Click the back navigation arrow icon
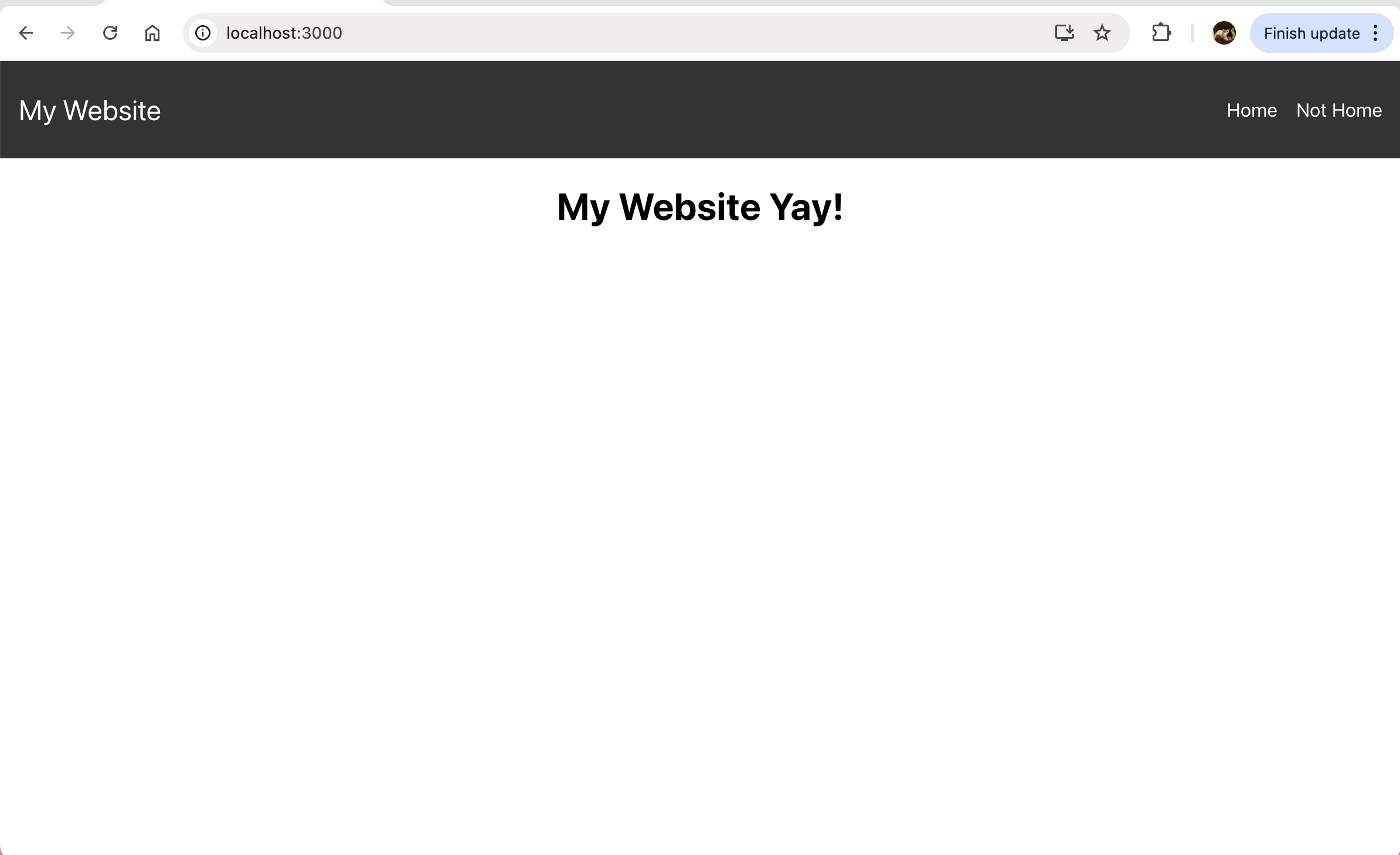 [x=27, y=33]
